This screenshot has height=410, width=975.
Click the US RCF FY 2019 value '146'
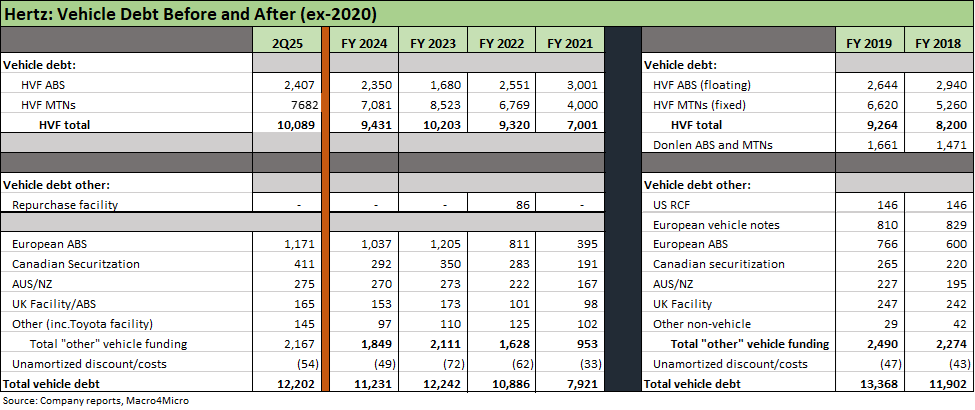pyautogui.click(x=887, y=205)
